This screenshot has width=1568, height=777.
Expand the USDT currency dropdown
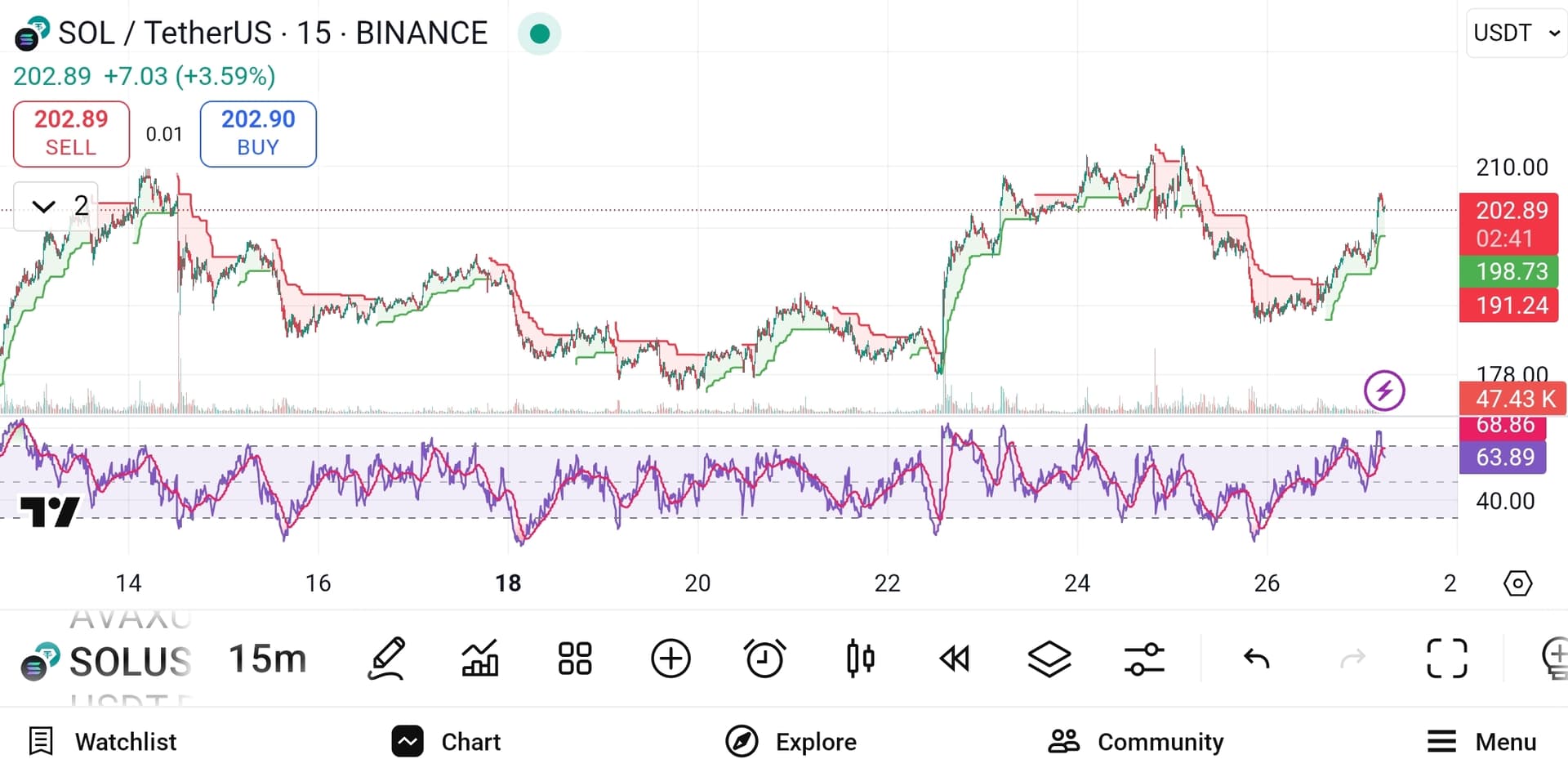click(1516, 33)
